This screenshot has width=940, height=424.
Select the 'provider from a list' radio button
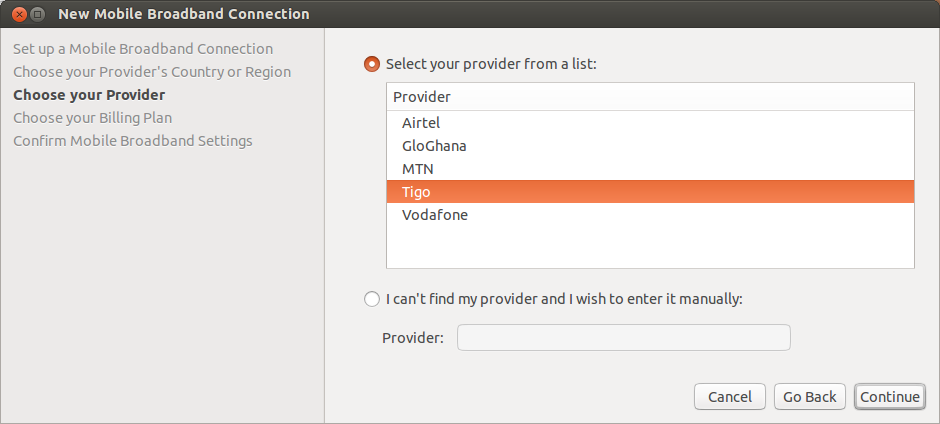[372, 64]
